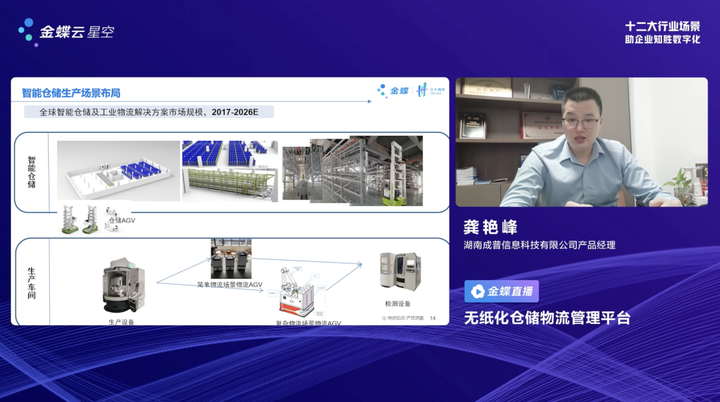This screenshot has width=720, height=402.
Task: Click the 复杂物流场景物流AGV label
Action: point(308,323)
